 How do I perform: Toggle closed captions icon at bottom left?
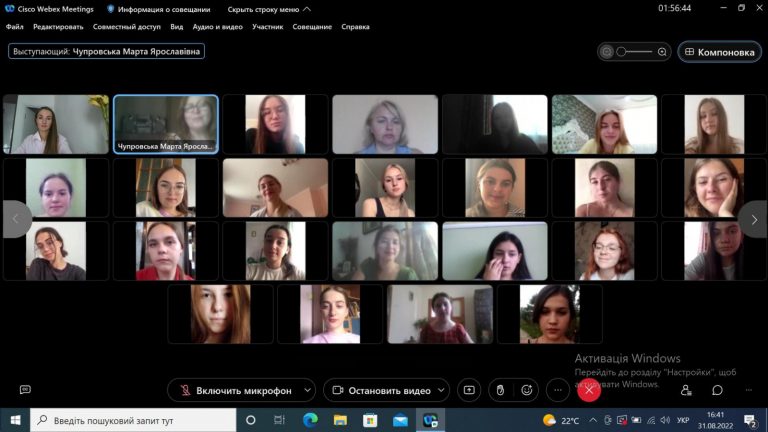pyautogui.click(x=25, y=389)
